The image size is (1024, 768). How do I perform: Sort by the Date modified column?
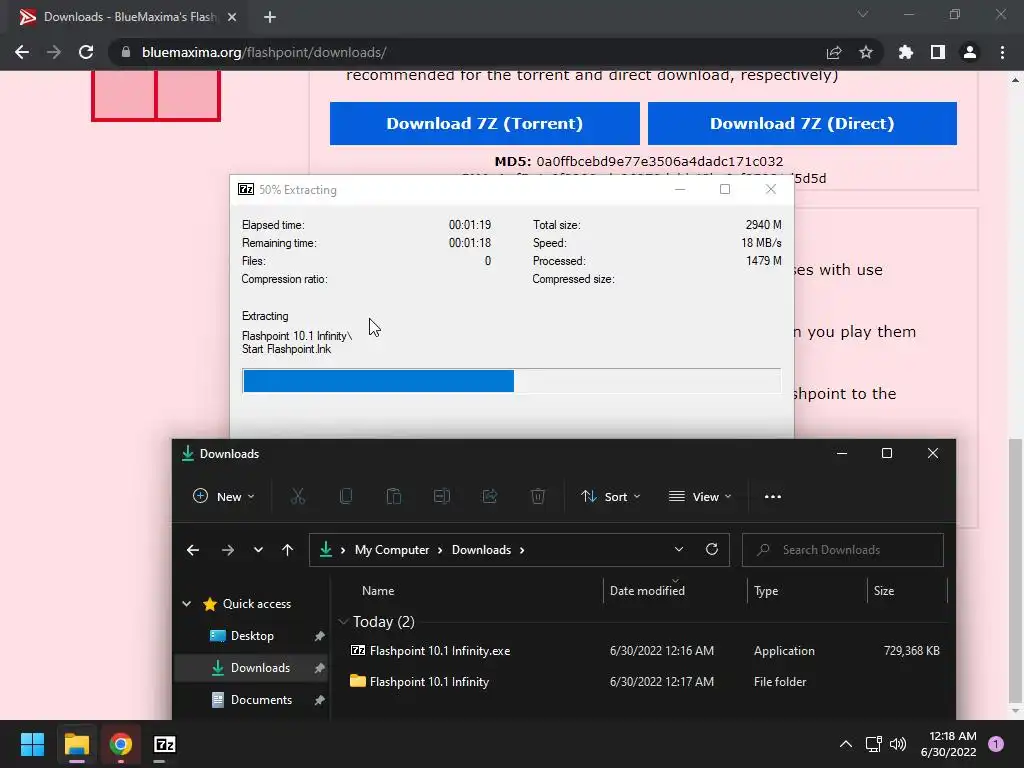click(647, 591)
